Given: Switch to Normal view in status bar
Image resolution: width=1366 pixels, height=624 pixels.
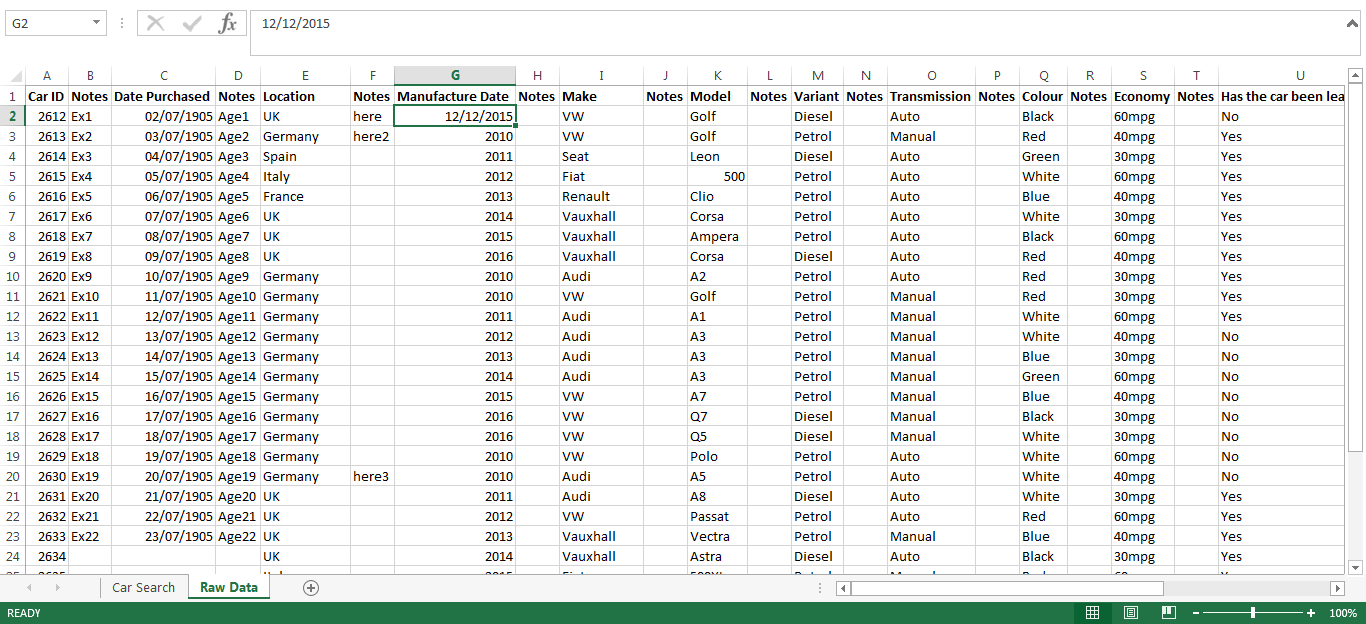Looking at the screenshot, I should (1093, 612).
